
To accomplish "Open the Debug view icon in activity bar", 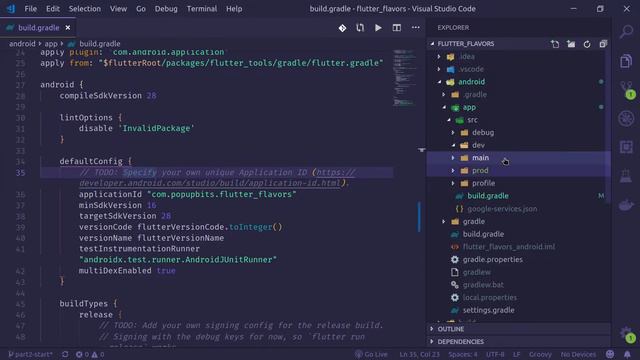I will click(x=626, y=118).
